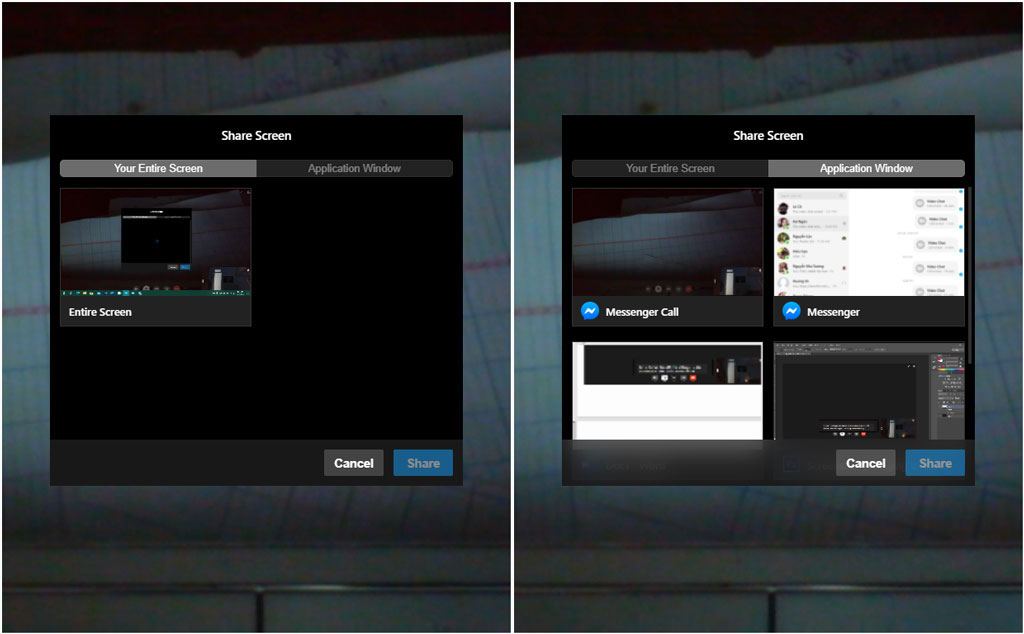Viewport: 1024px width, 634px height.
Task: Switch to the Your Entire Screen tab
Action: pos(668,168)
